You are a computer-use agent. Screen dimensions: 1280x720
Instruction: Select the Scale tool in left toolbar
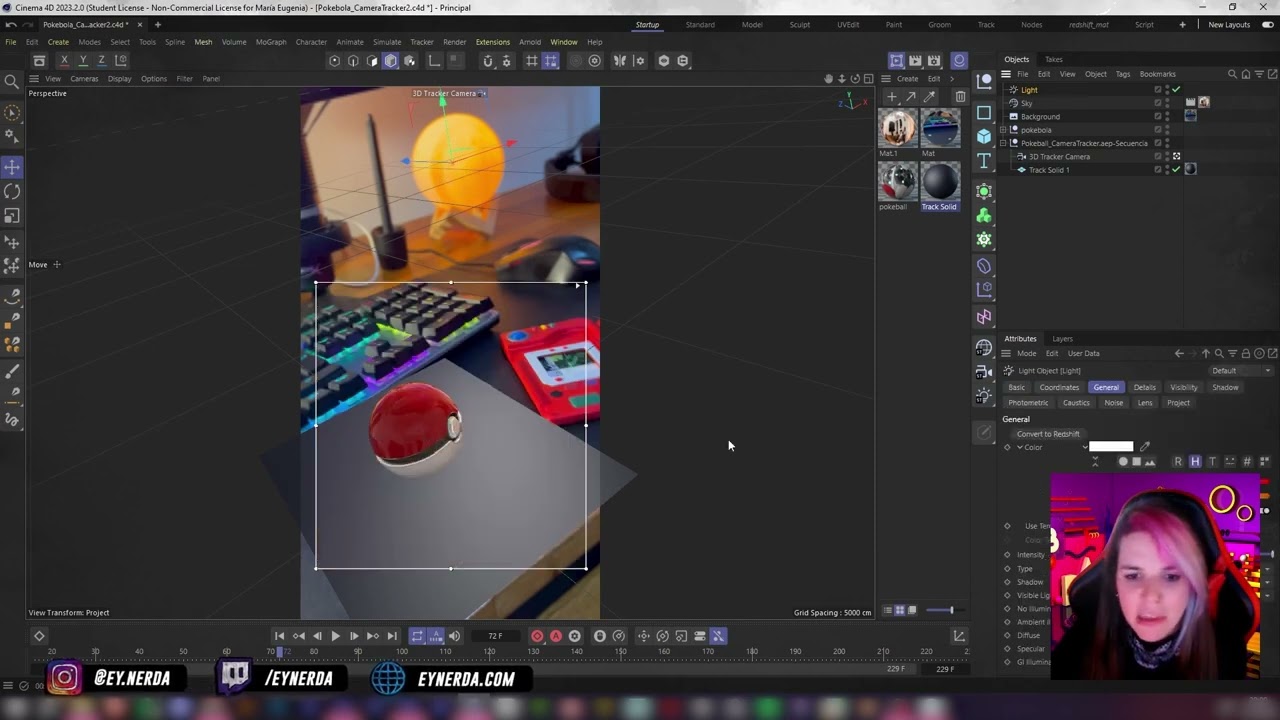coord(12,216)
